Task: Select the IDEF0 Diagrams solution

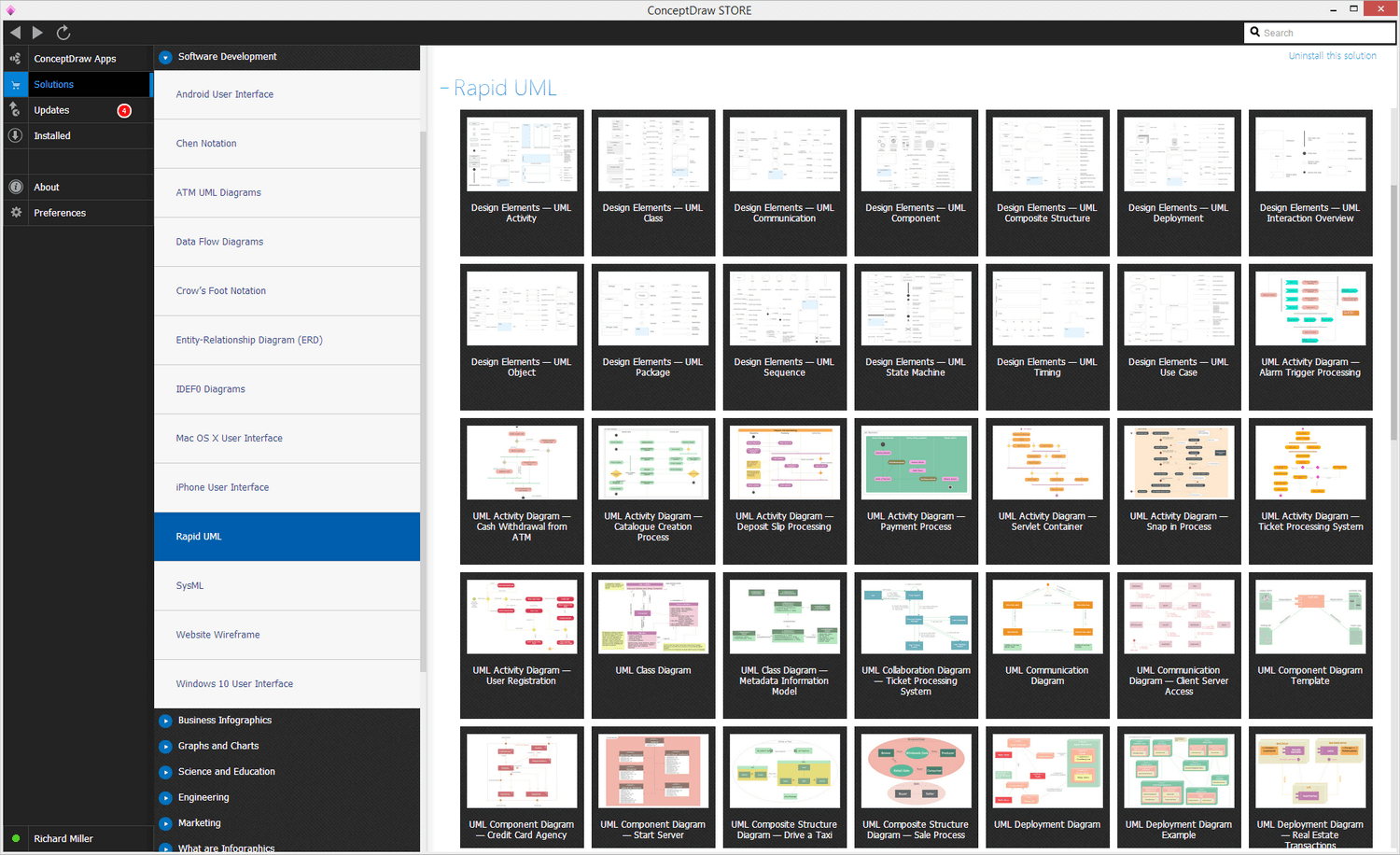Action: click(287, 389)
